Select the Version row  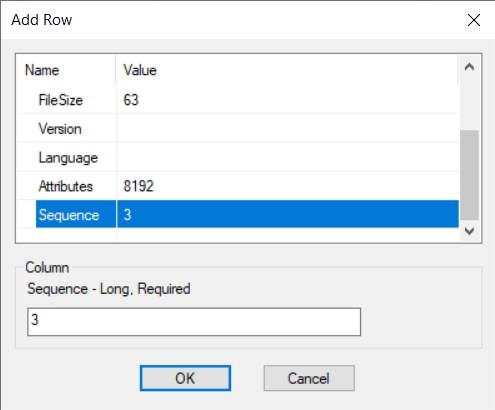point(238,129)
